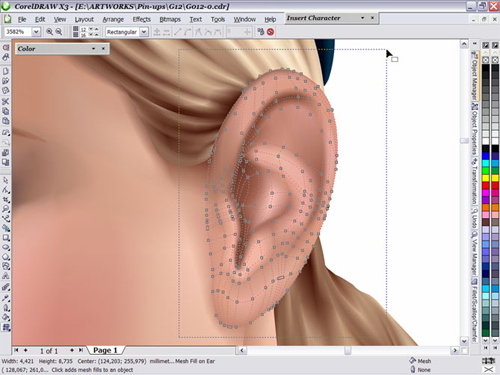Click the Delete Nodes minus icon

coord(166,32)
